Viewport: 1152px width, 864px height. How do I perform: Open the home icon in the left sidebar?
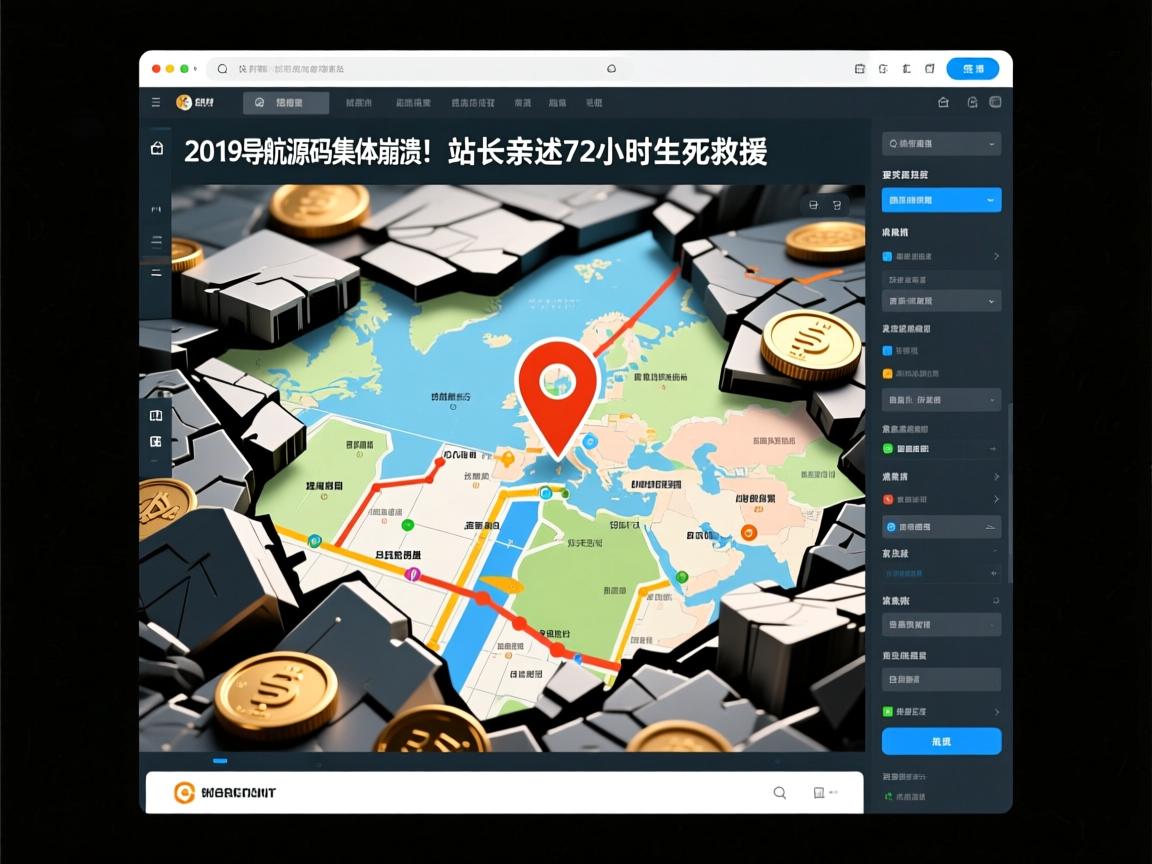coord(156,146)
